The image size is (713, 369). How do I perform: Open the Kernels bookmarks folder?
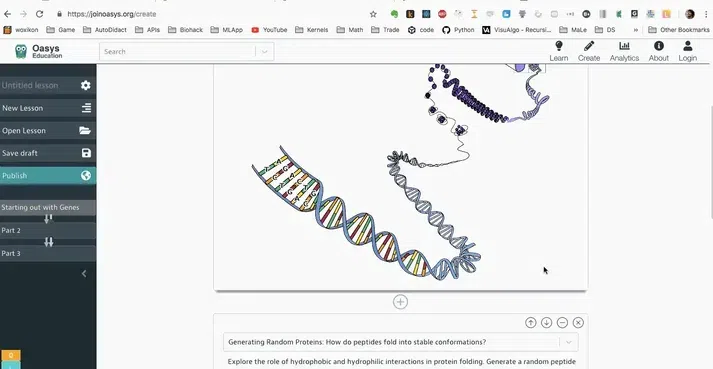pos(311,30)
